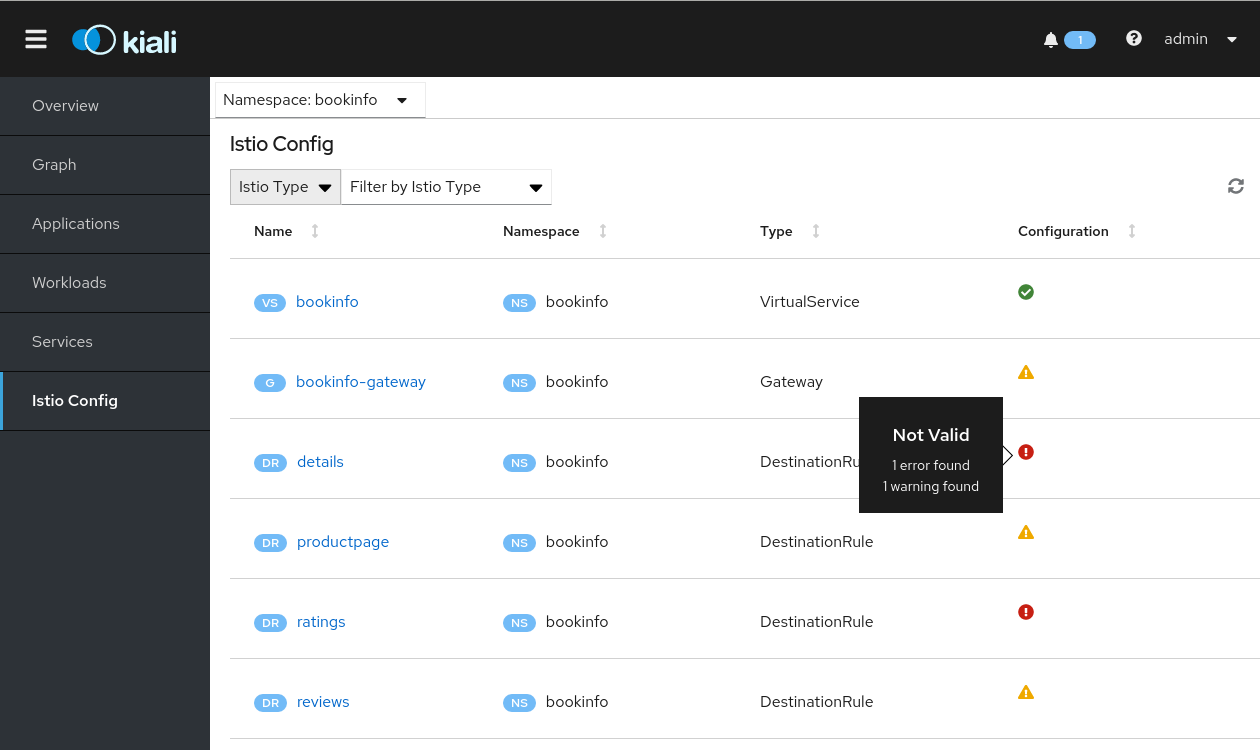Viewport: 1260px width, 750px height.
Task: Sort the list by Namespace column
Action: 603,231
